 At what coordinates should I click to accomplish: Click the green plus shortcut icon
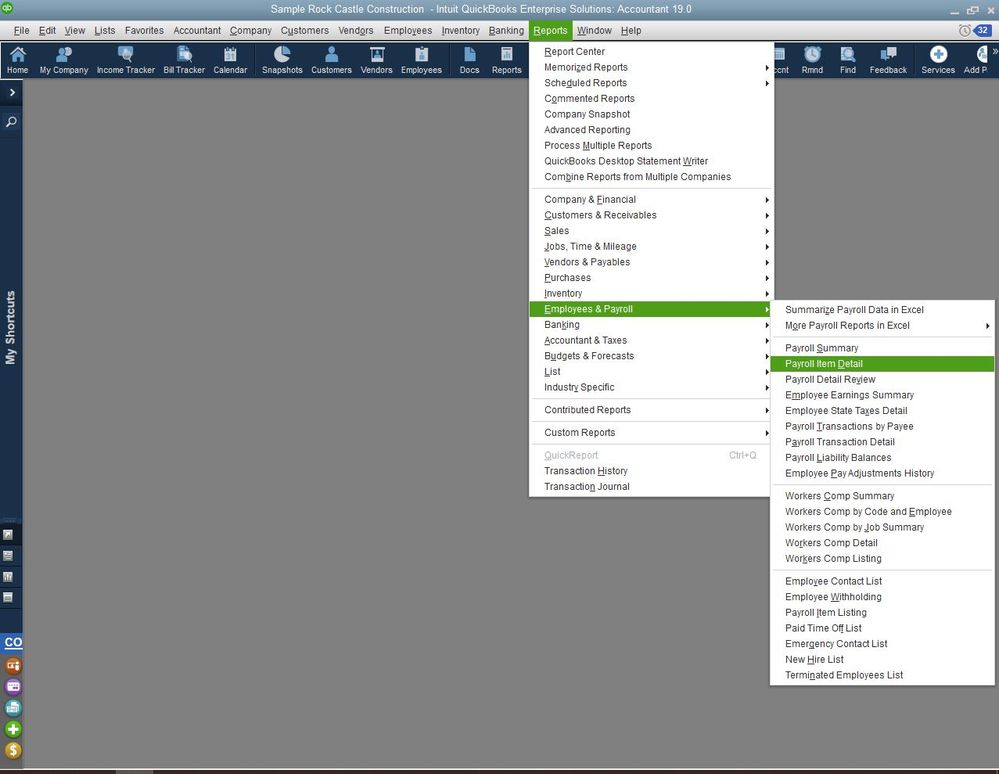(x=13, y=729)
